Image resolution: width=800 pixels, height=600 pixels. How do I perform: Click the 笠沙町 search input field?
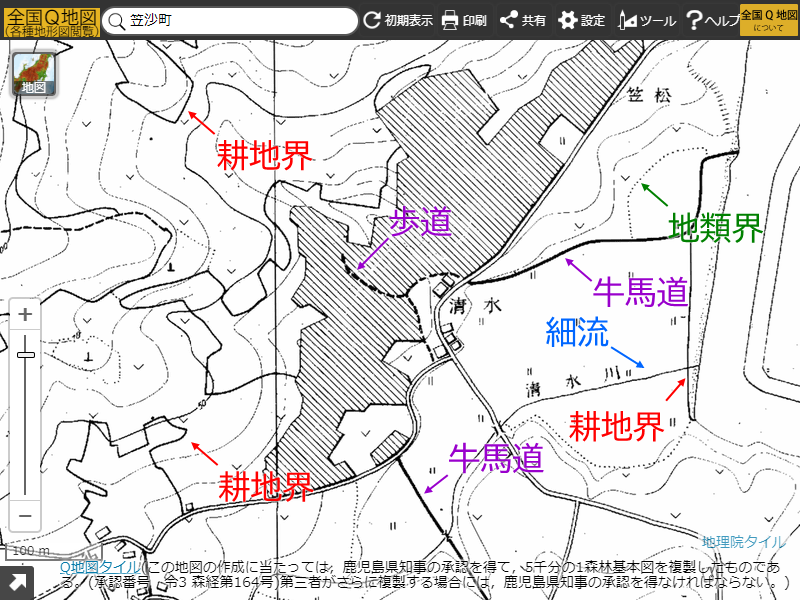[x=230, y=18]
